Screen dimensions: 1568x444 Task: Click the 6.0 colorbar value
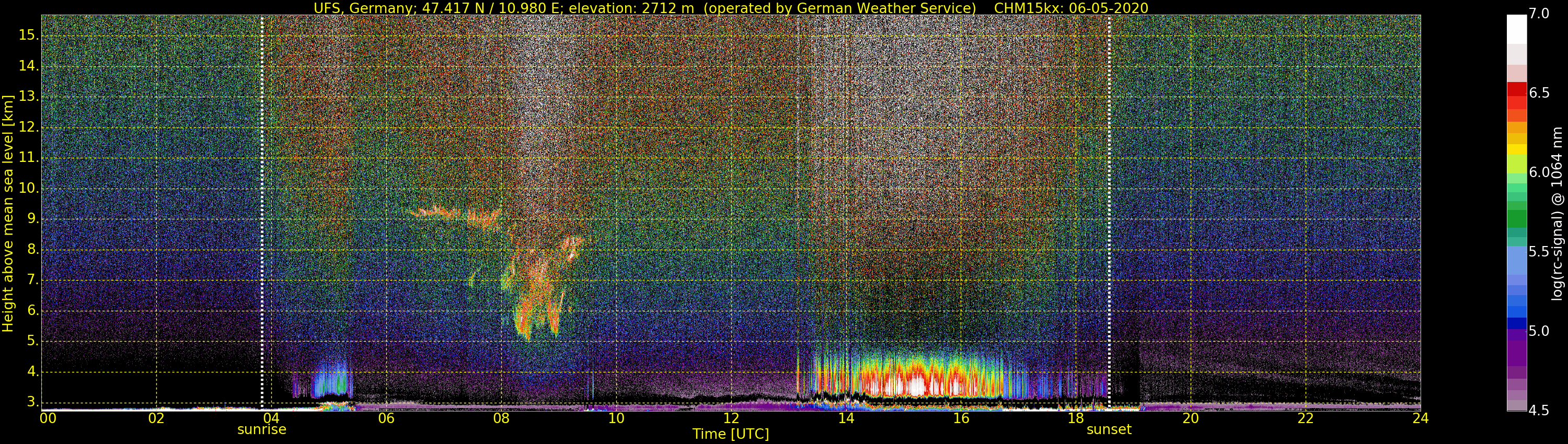pyautogui.click(x=1539, y=173)
